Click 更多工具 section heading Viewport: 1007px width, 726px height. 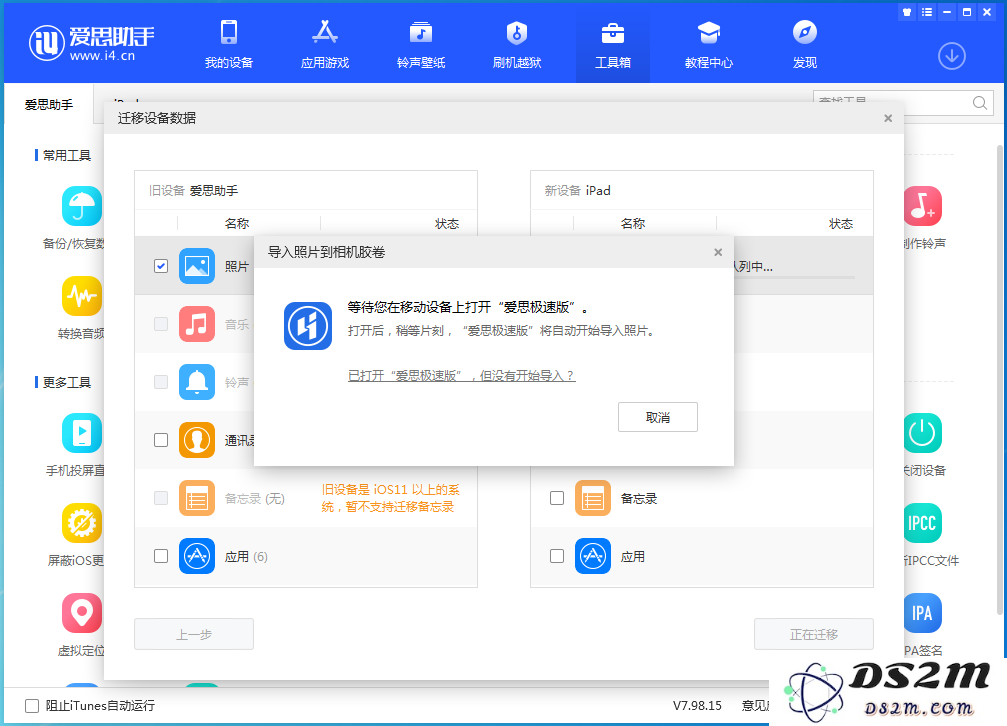(x=67, y=383)
